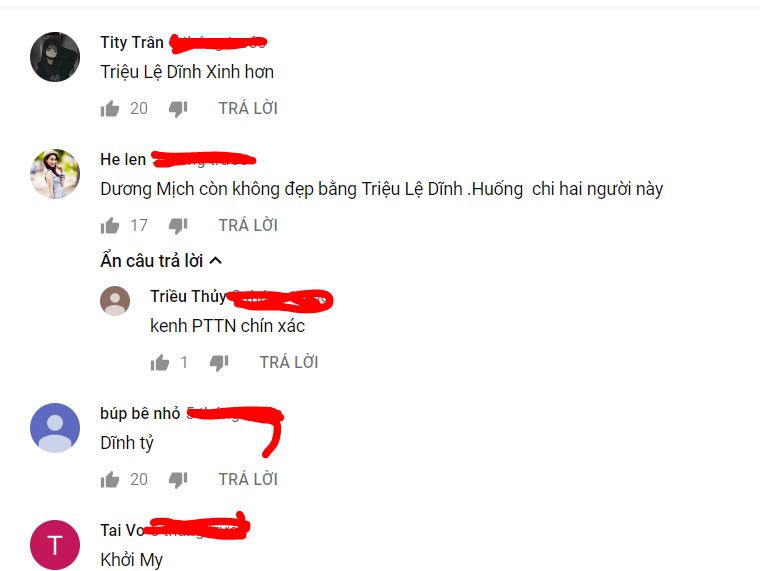Collapse replies with 'Ẩn câu trả lời'
Viewport: 760px width, 571px height.
[x=161, y=261]
